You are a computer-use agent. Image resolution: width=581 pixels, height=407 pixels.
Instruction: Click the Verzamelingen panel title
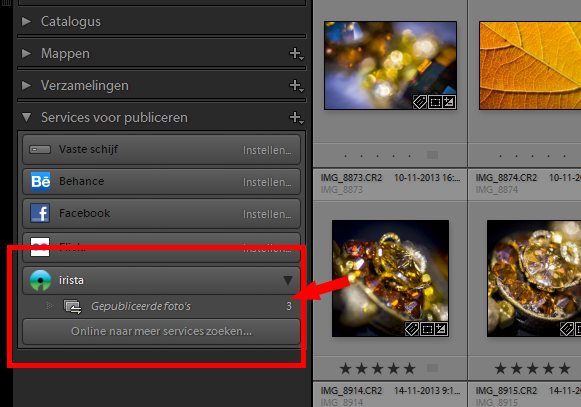[85, 86]
